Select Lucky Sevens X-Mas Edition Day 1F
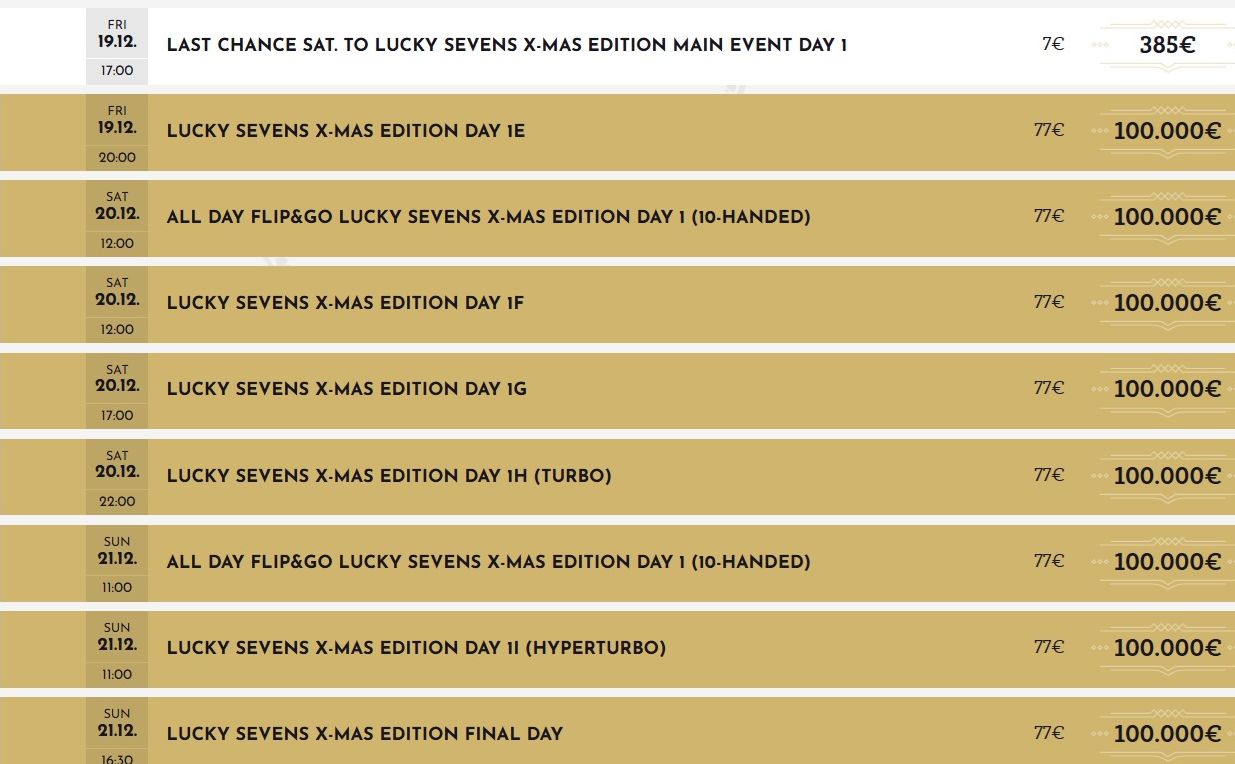This screenshot has height=764, width=1235. 345,303
